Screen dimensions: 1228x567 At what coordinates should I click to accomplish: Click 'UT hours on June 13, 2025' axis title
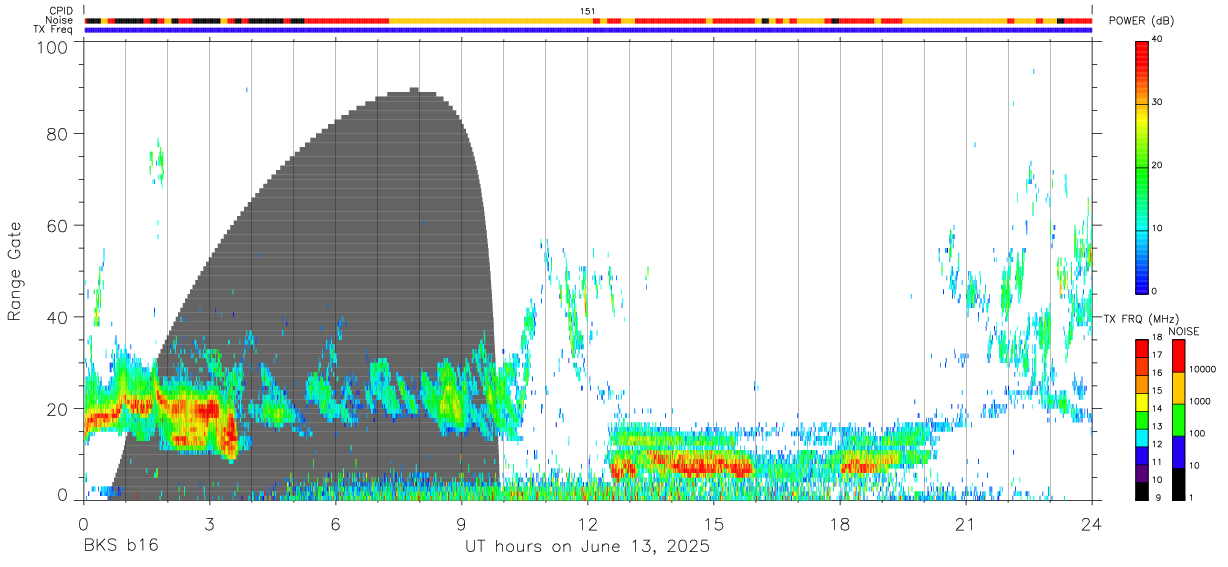pos(587,547)
